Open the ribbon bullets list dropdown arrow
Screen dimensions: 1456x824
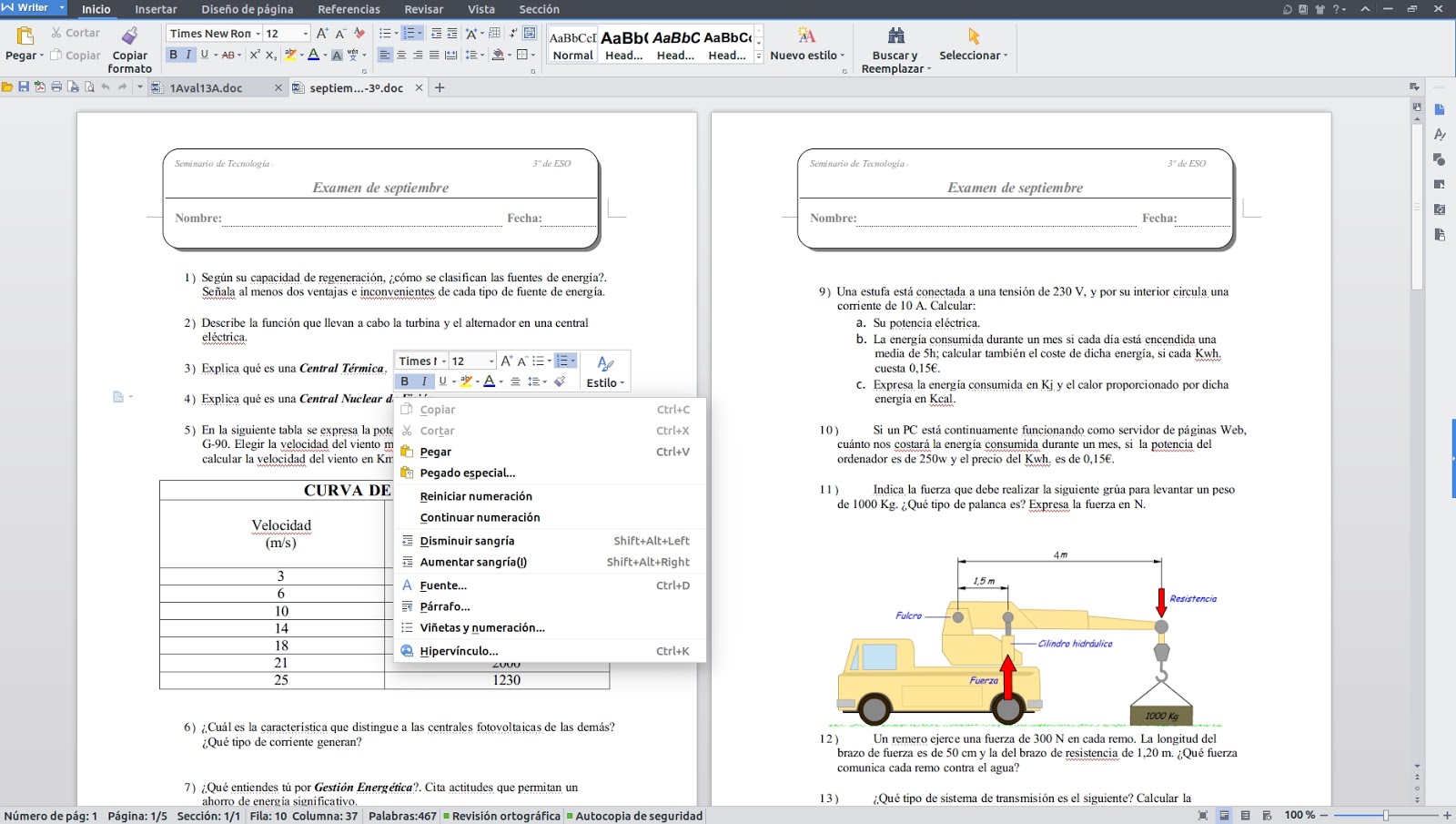[x=396, y=34]
